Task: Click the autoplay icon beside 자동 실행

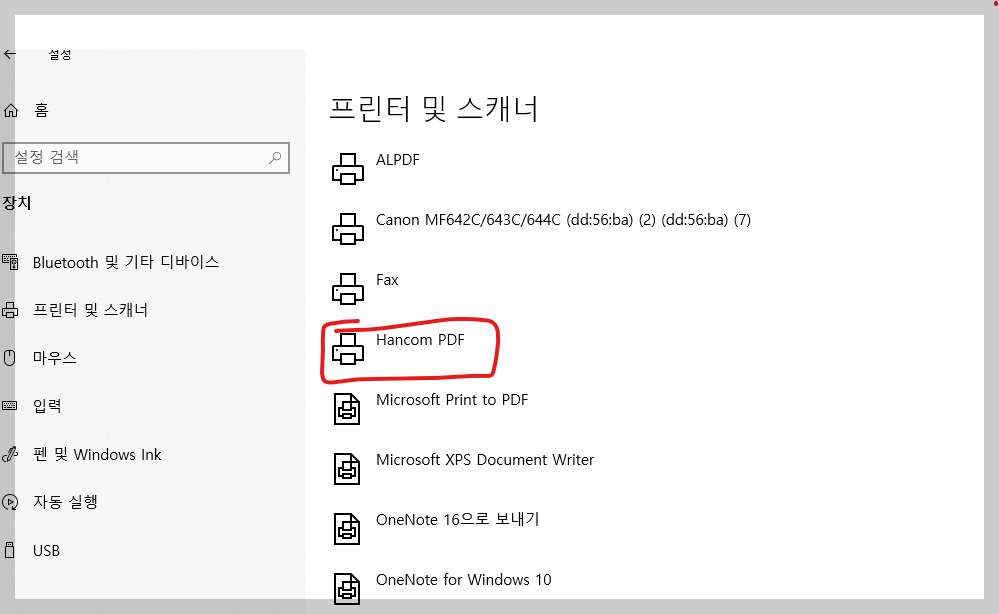Action: pyautogui.click(x=10, y=503)
